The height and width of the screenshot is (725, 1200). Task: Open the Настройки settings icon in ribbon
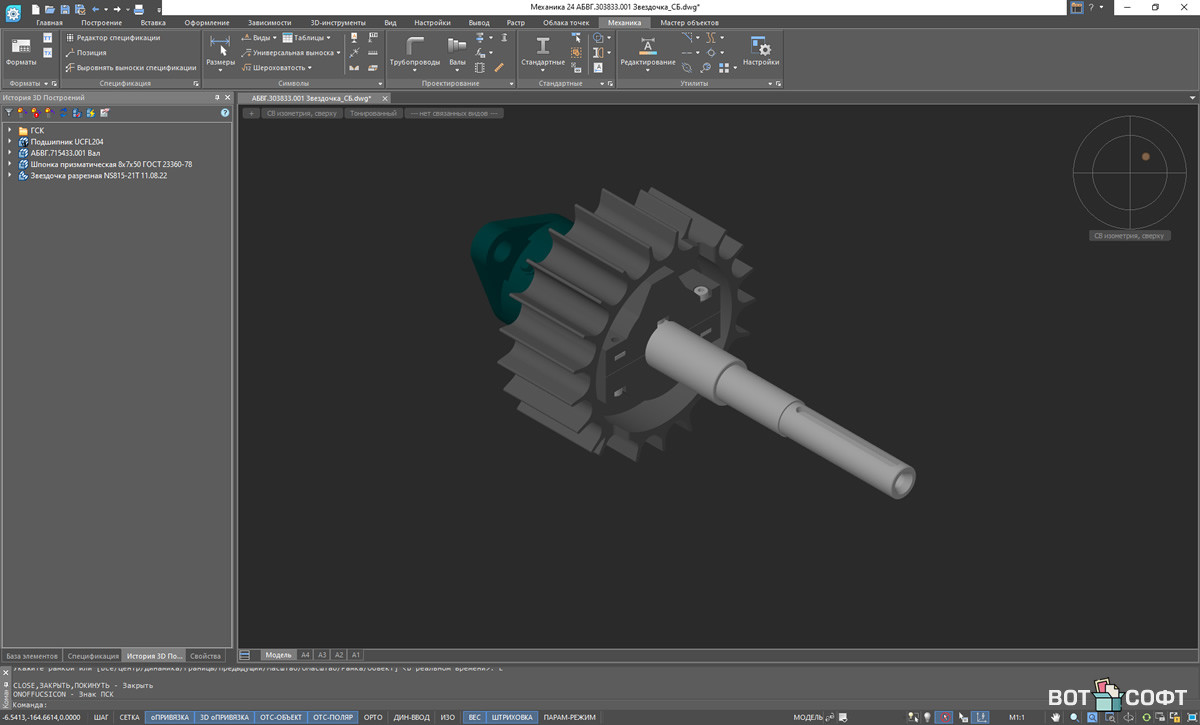point(761,51)
